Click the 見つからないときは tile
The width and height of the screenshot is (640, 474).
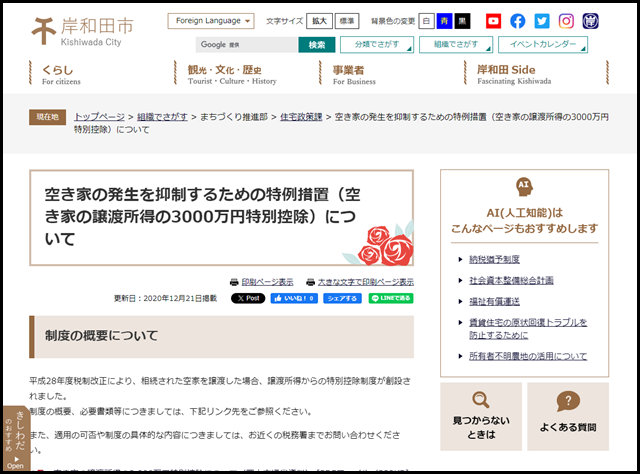pos(481,416)
